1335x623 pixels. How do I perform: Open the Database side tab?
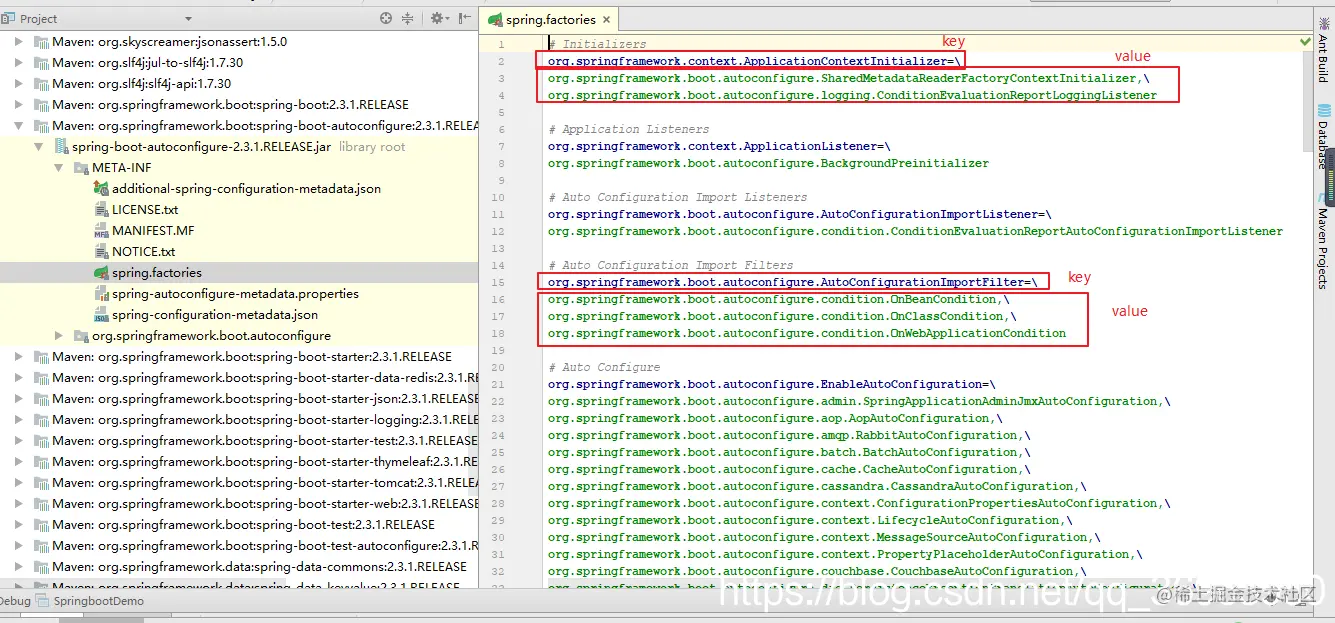(1322, 138)
